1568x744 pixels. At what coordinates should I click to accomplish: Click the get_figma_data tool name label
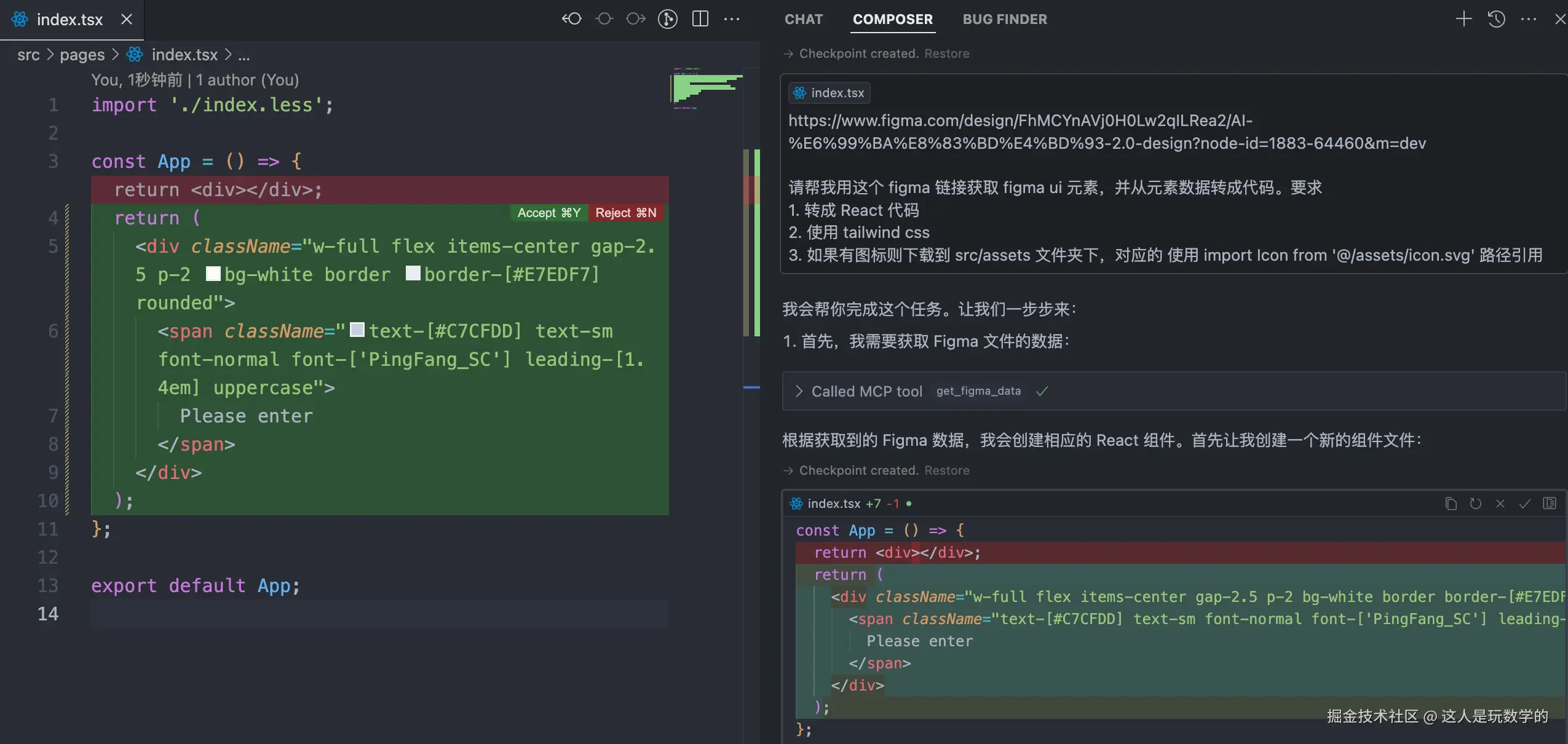pos(978,391)
